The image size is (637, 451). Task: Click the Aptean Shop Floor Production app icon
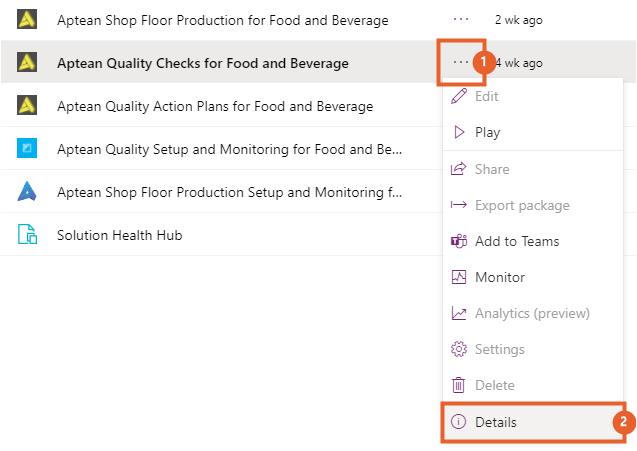click(28, 19)
